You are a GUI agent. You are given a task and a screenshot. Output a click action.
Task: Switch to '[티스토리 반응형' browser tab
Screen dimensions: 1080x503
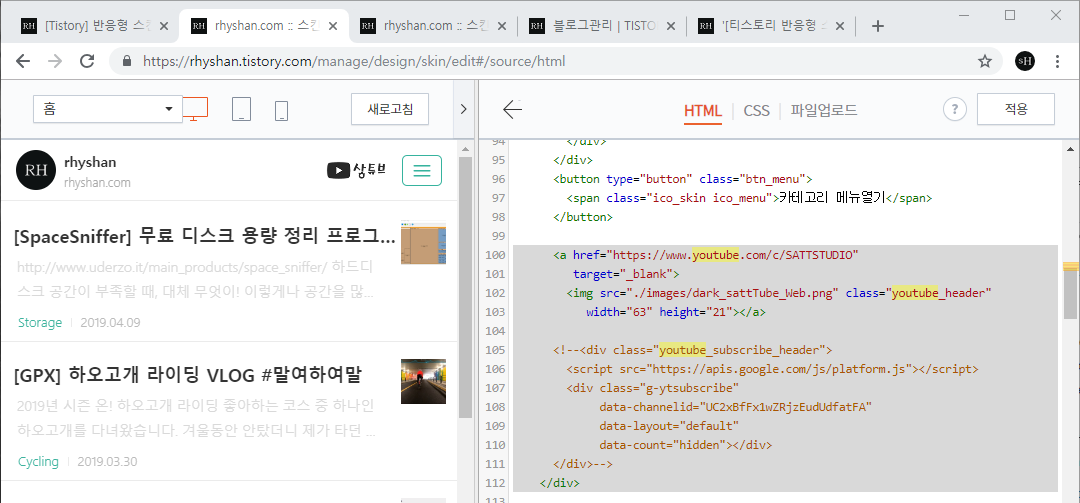click(771, 26)
